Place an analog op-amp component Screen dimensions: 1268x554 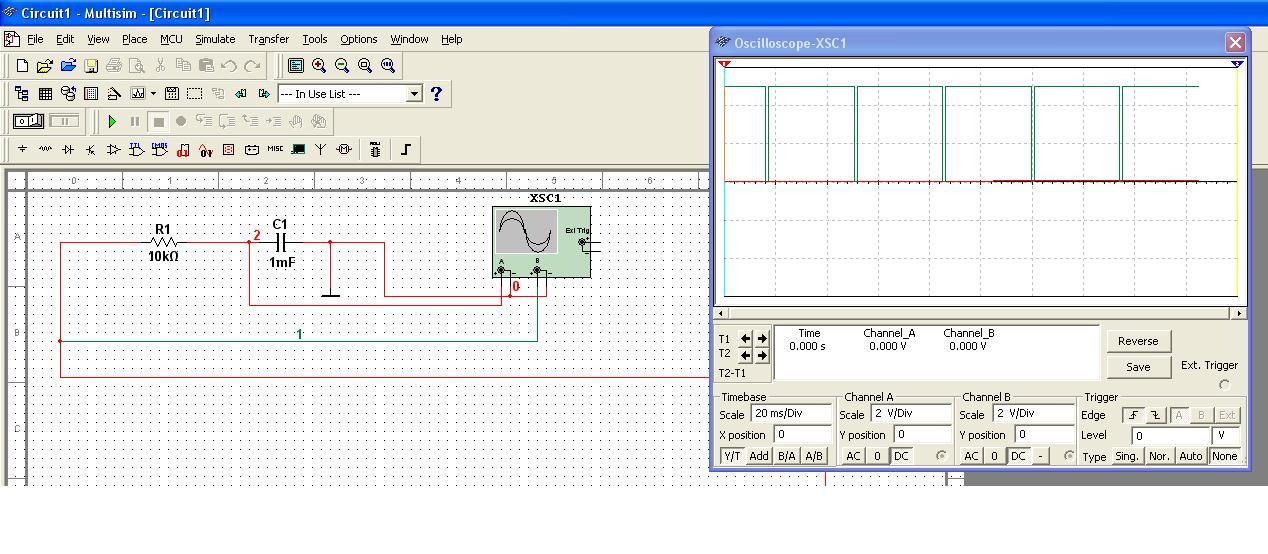[113, 150]
